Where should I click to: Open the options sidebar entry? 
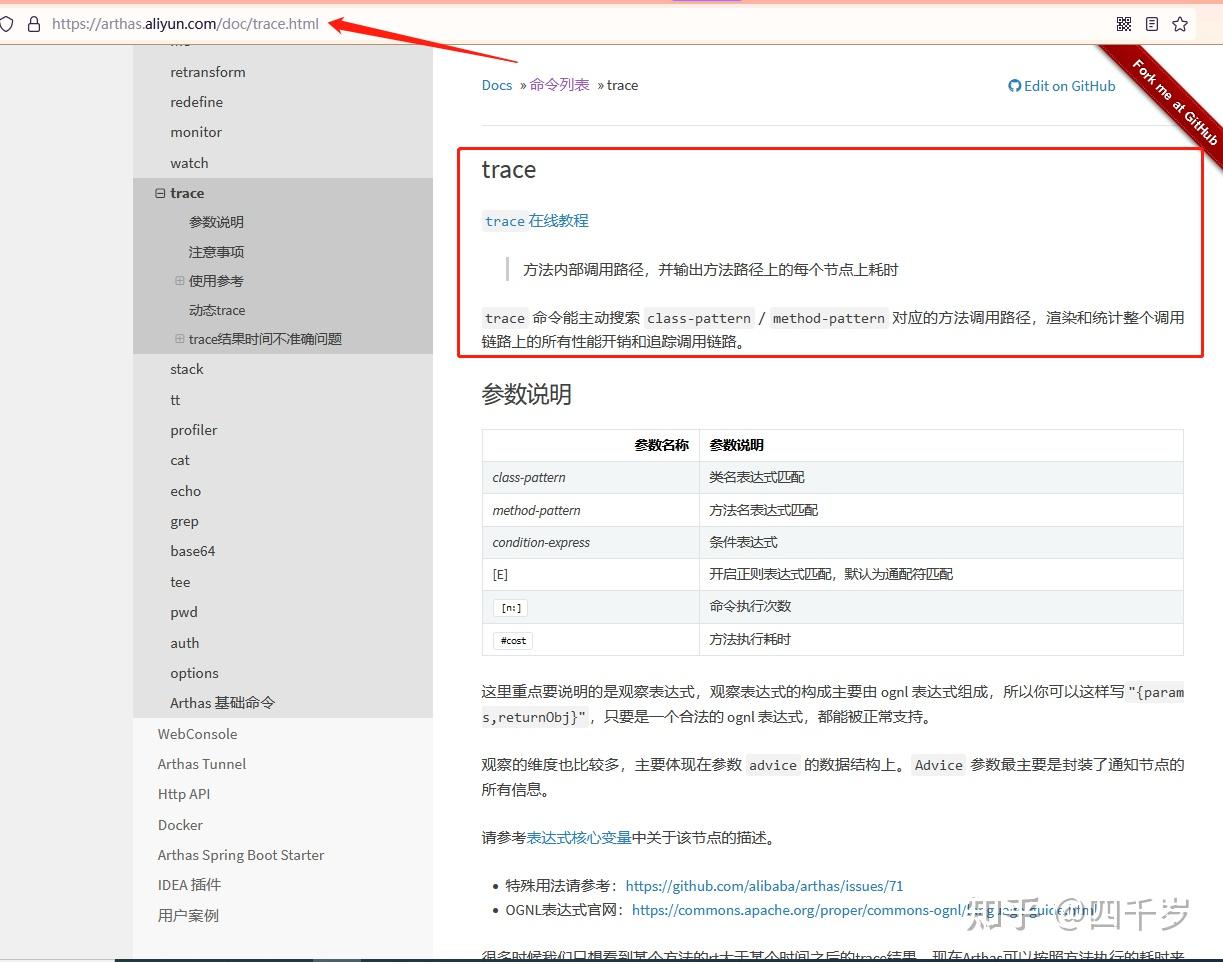coord(194,673)
